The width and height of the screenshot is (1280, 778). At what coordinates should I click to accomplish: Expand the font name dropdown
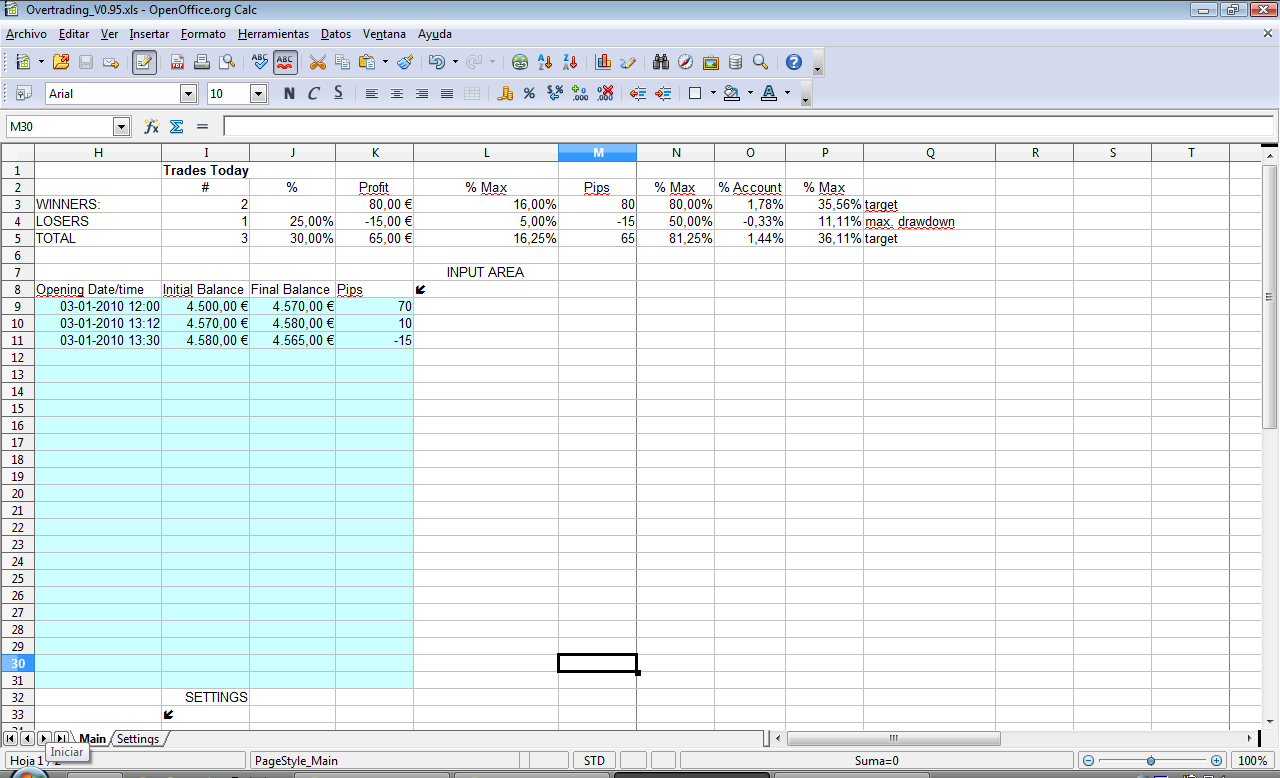coord(188,94)
